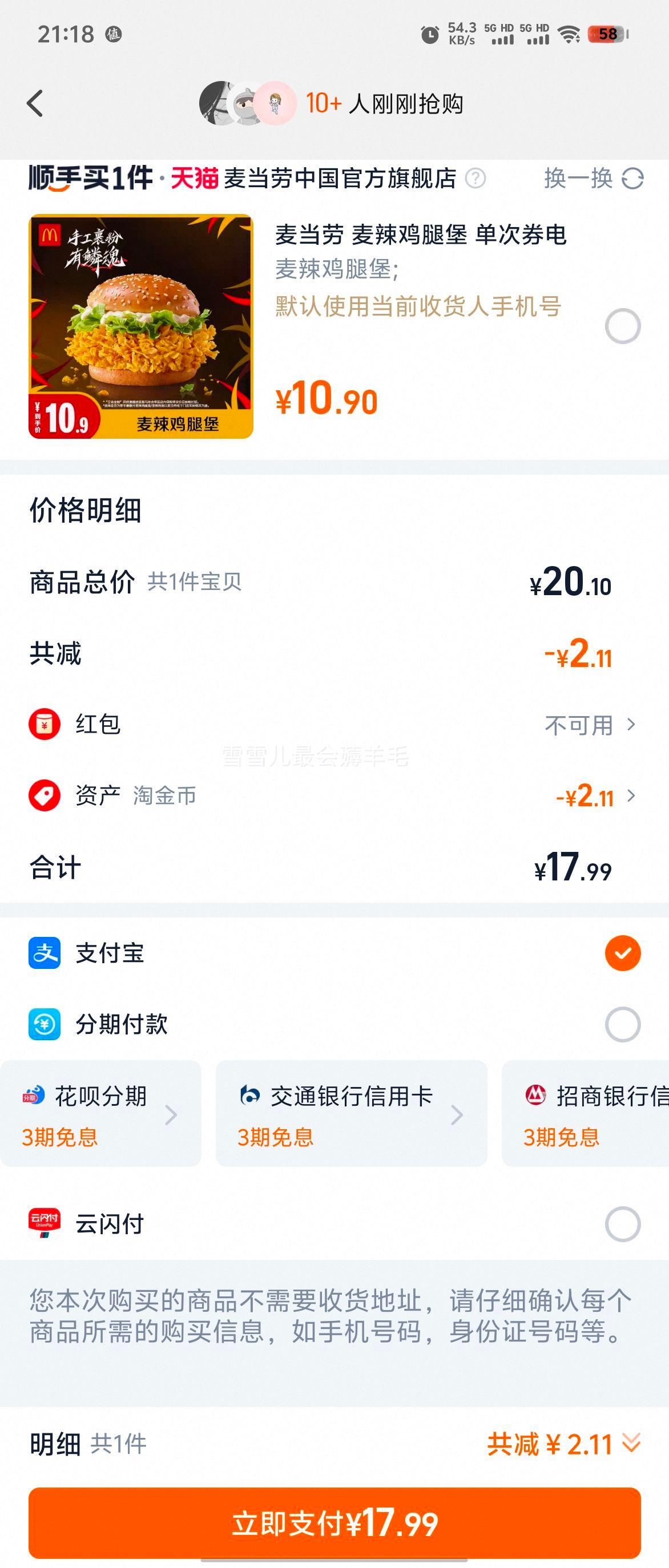Tap the blue 支付宝 logo icon
The image size is (669, 1568).
point(45,952)
